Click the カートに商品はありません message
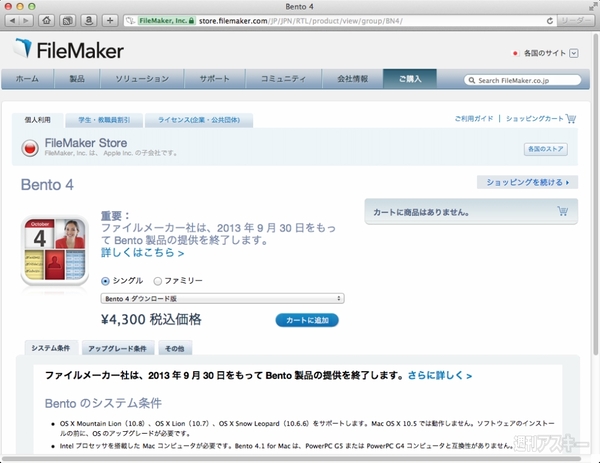Screen dimensions: 600x463 tap(421, 212)
